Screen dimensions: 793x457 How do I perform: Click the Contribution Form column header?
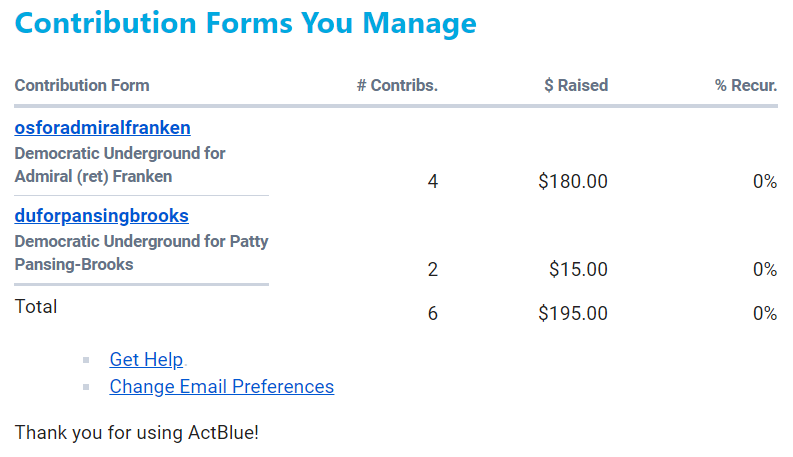[x=82, y=85]
